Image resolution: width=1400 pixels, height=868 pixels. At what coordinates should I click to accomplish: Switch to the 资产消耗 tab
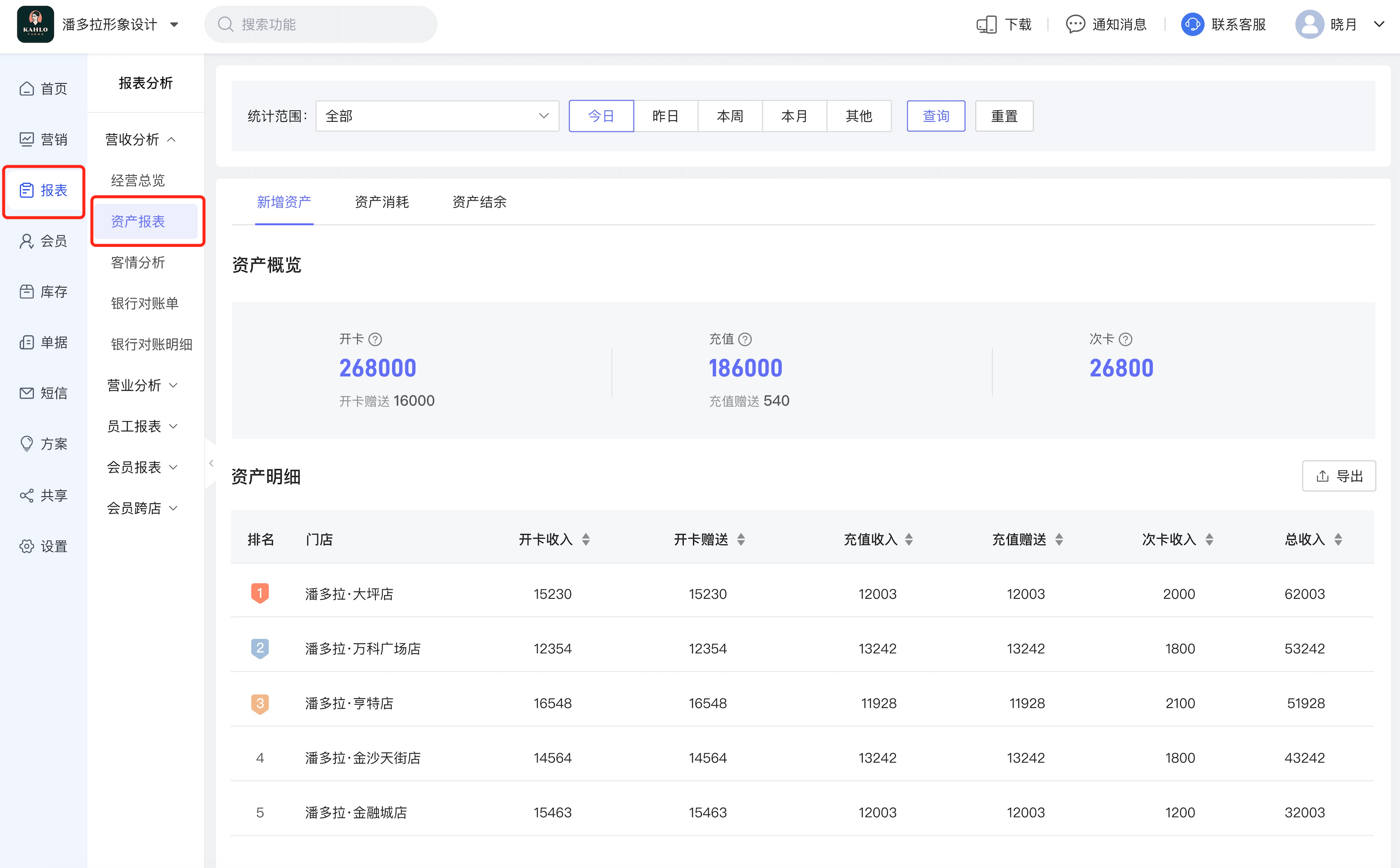pyautogui.click(x=382, y=202)
